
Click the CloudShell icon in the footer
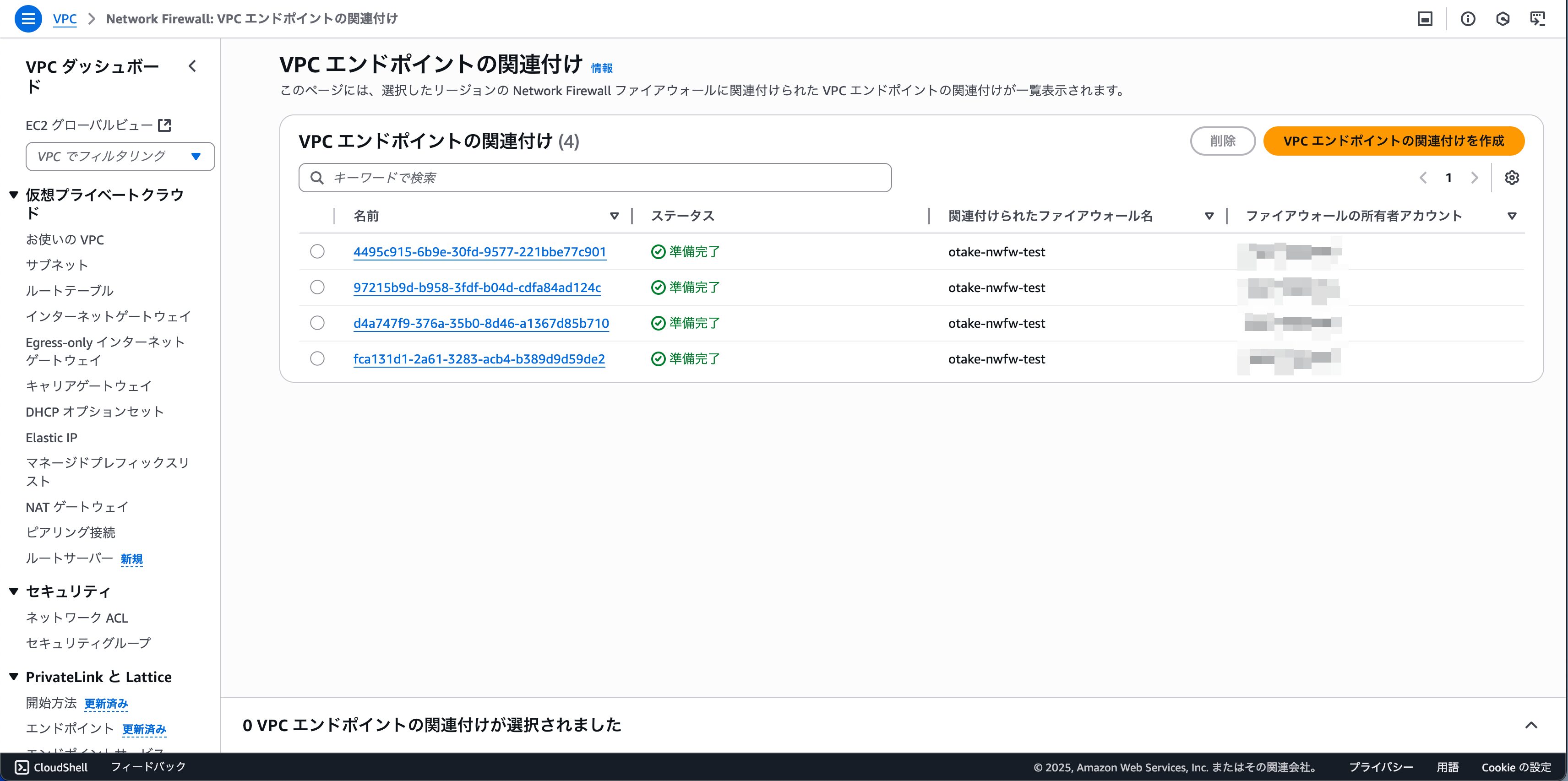[22, 767]
